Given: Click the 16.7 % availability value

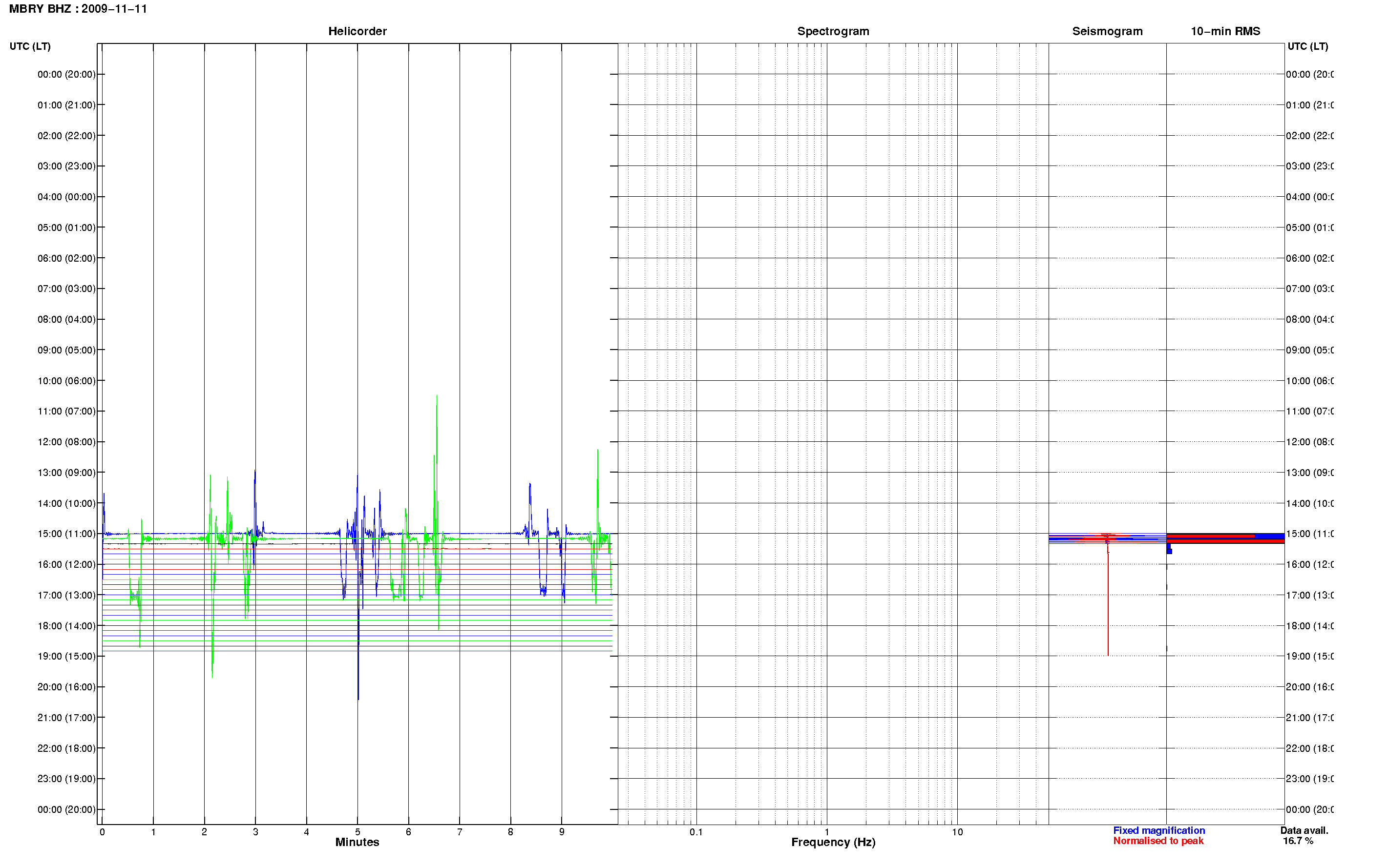Looking at the screenshot, I should tap(1298, 841).
